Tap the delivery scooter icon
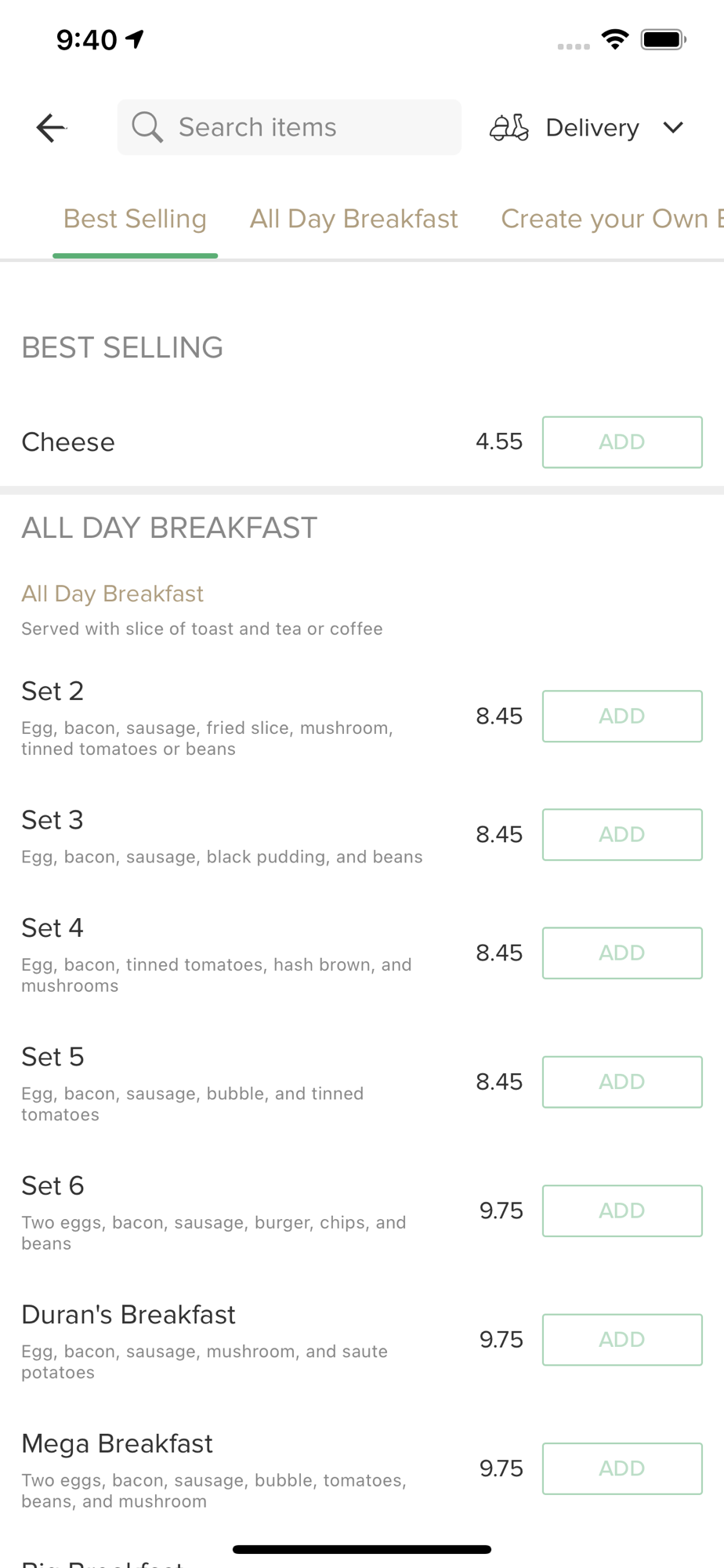Image resolution: width=724 pixels, height=1568 pixels. 509,128
